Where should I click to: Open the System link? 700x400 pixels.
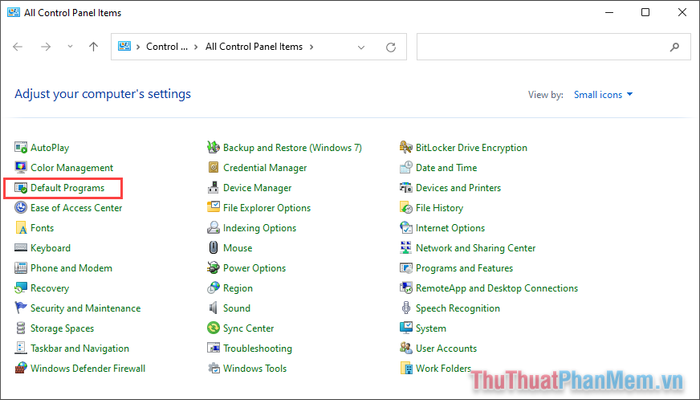click(431, 328)
